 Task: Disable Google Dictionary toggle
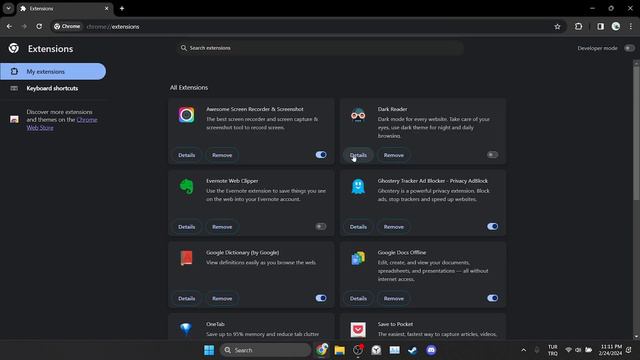click(321, 298)
